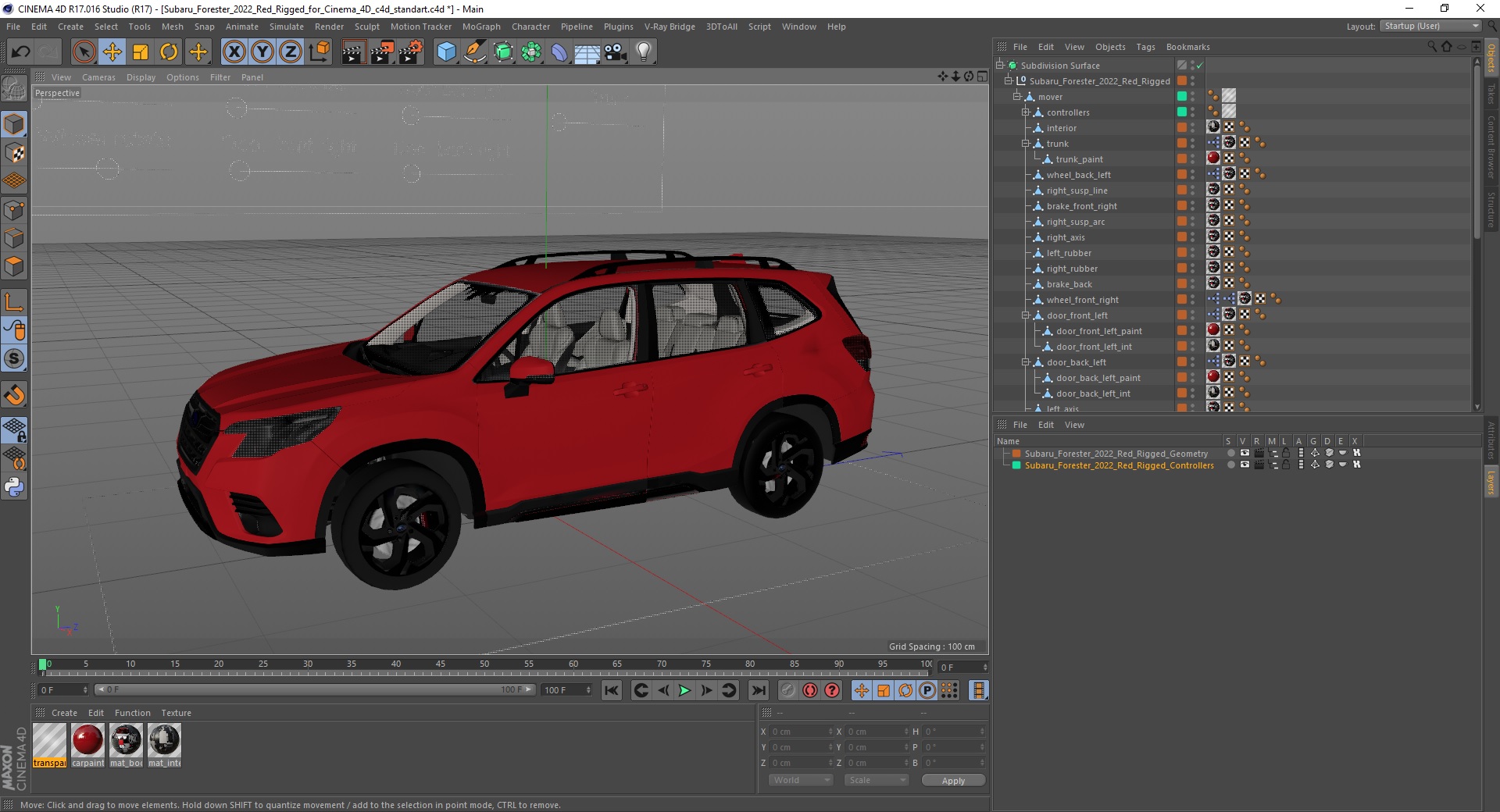This screenshot has height=812, width=1500.
Task: Click the X position input field
Action: pyautogui.click(x=803, y=732)
